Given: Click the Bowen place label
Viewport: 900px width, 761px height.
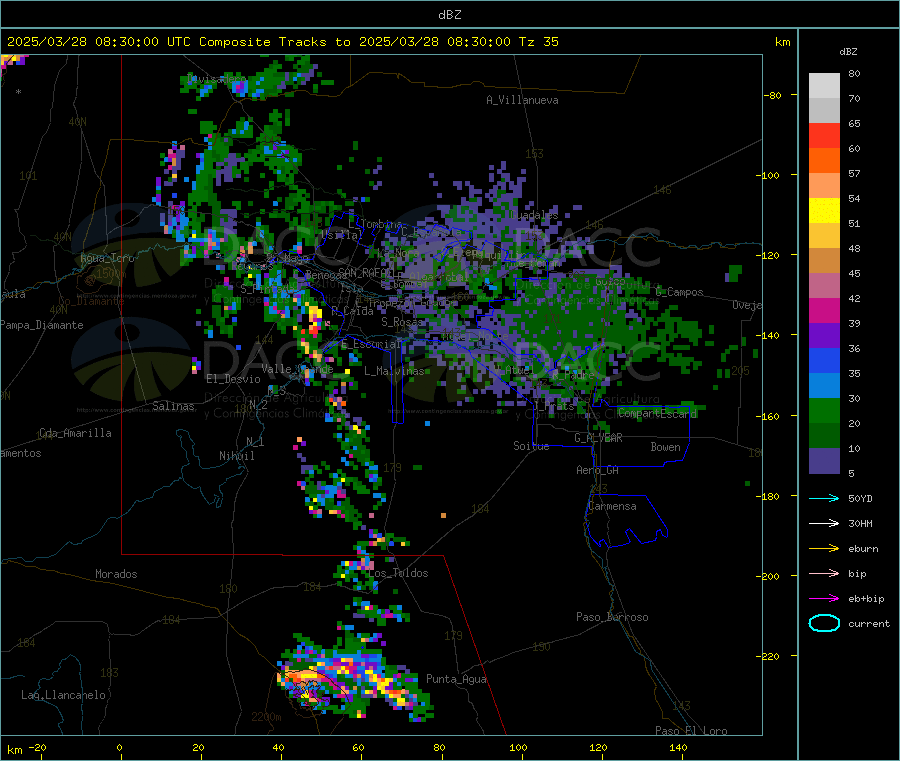Looking at the screenshot, I should 665,447.
